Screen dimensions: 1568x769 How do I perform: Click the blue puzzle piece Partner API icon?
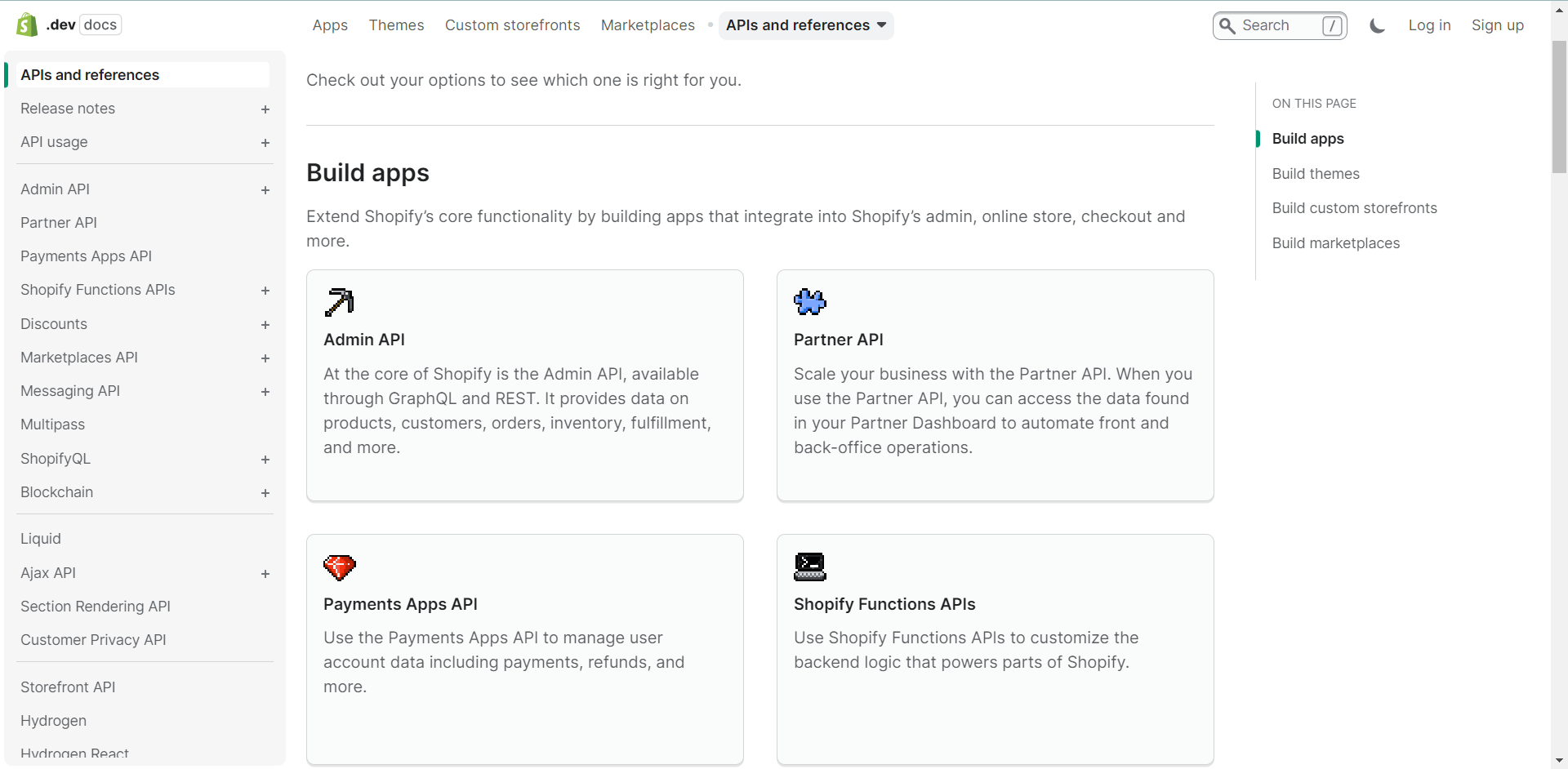point(809,302)
